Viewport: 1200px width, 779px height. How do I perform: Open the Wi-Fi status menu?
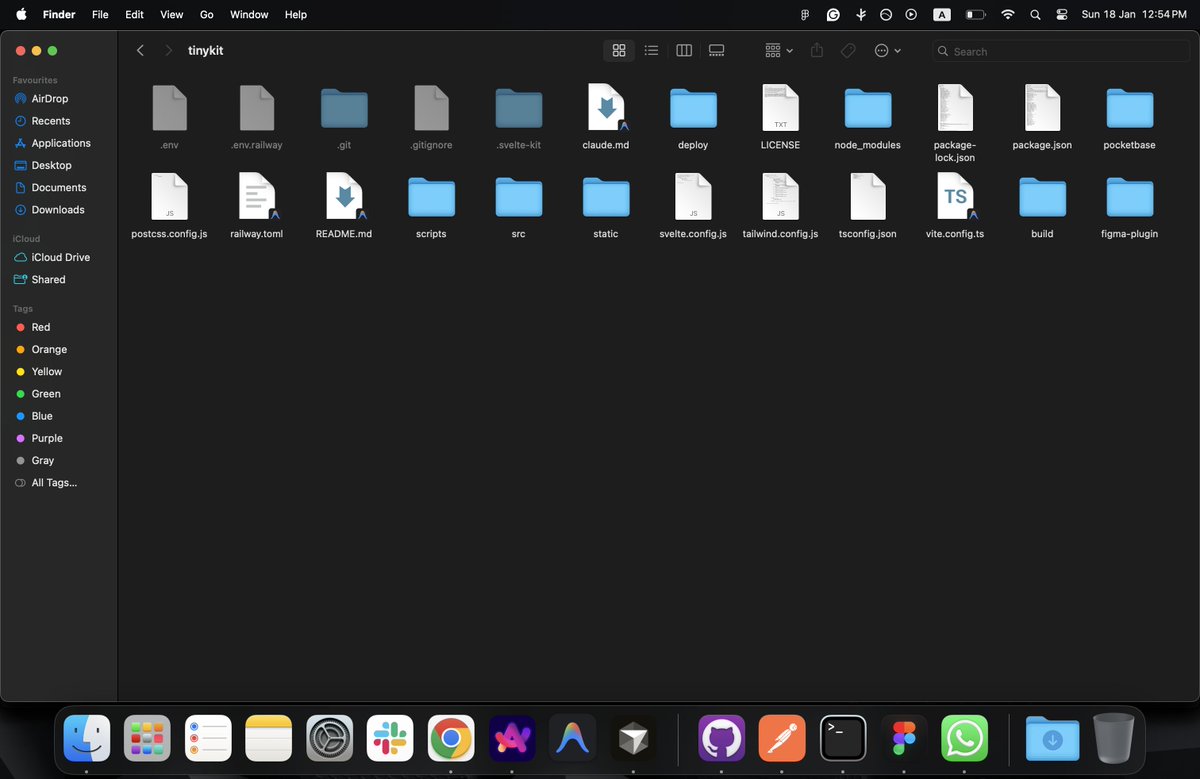coord(1008,15)
